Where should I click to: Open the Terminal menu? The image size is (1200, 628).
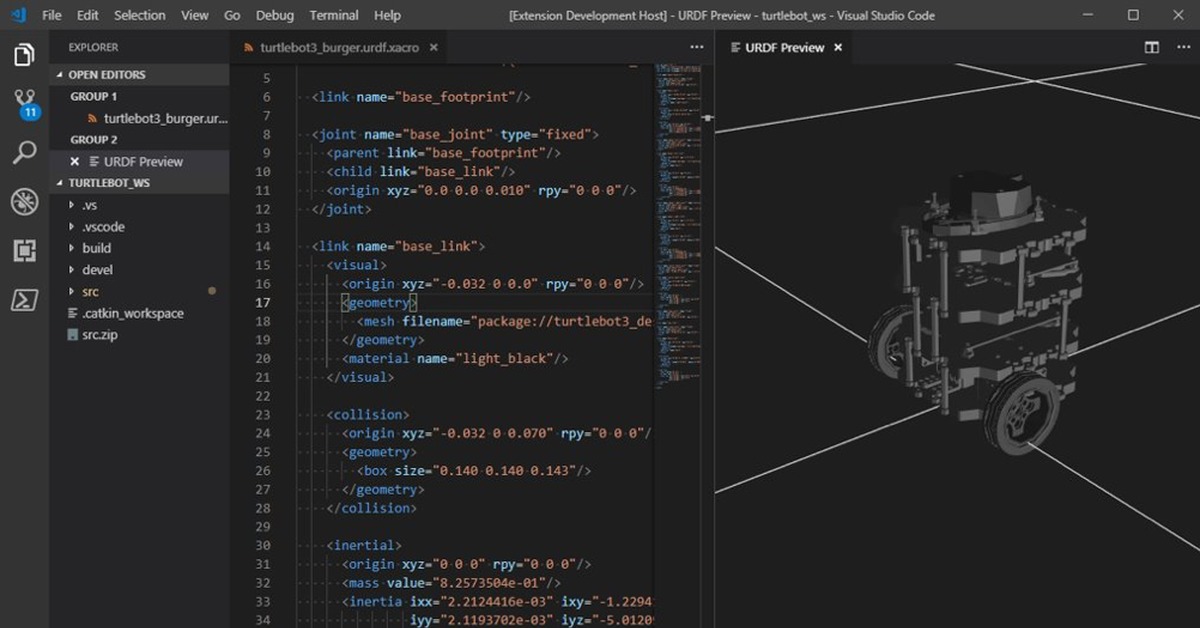click(x=334, y=15)
